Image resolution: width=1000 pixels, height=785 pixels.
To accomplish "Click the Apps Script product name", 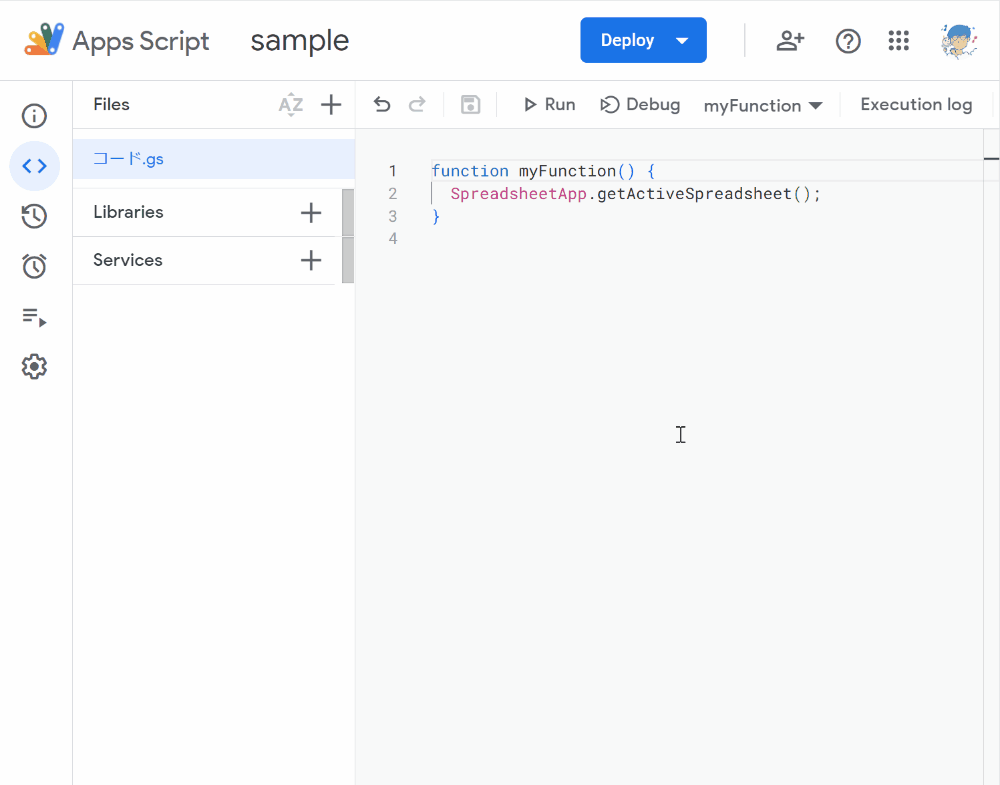I will (x=140, y=41).
